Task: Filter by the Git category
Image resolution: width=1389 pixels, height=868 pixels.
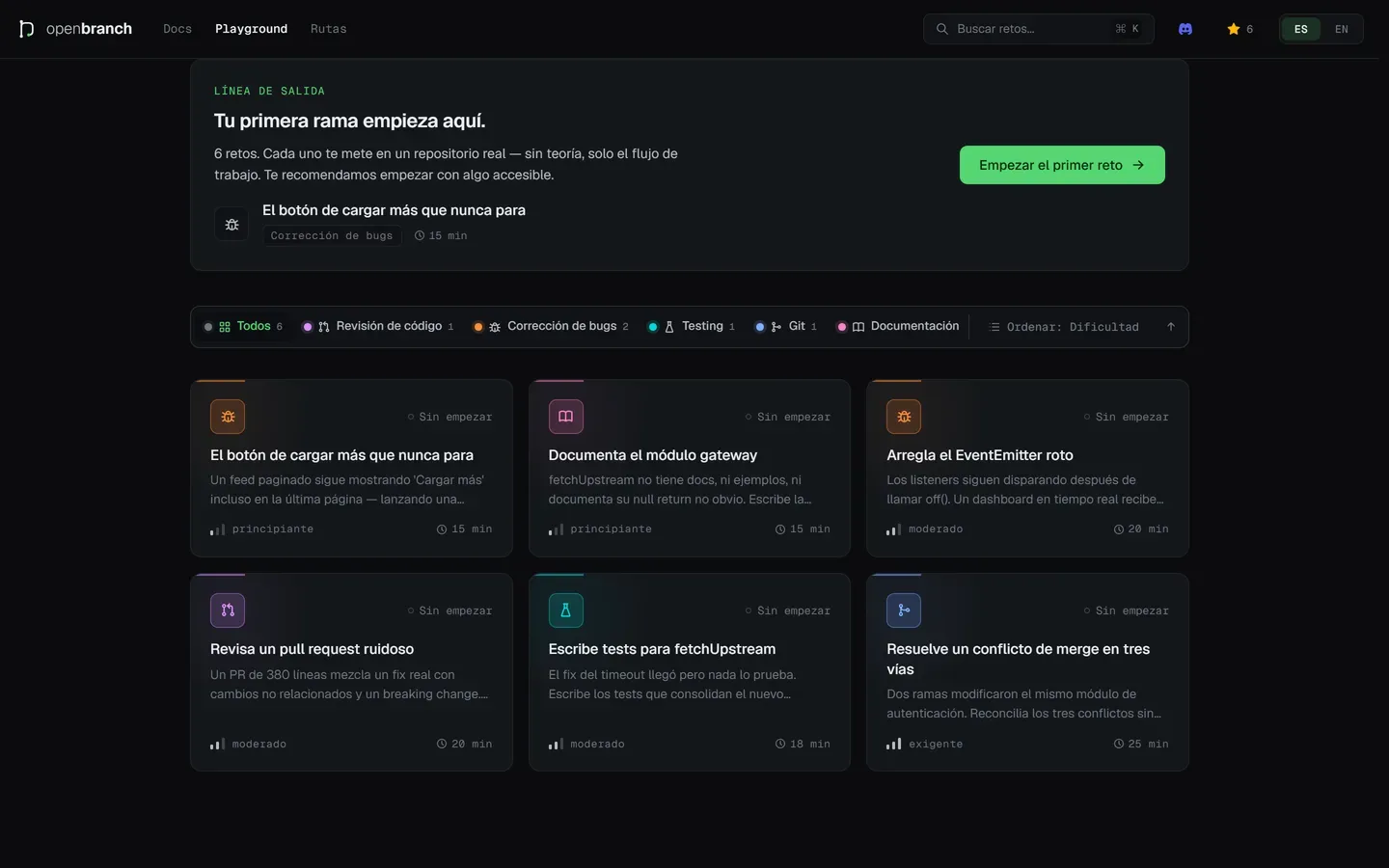Action: (x=785, y=327)
